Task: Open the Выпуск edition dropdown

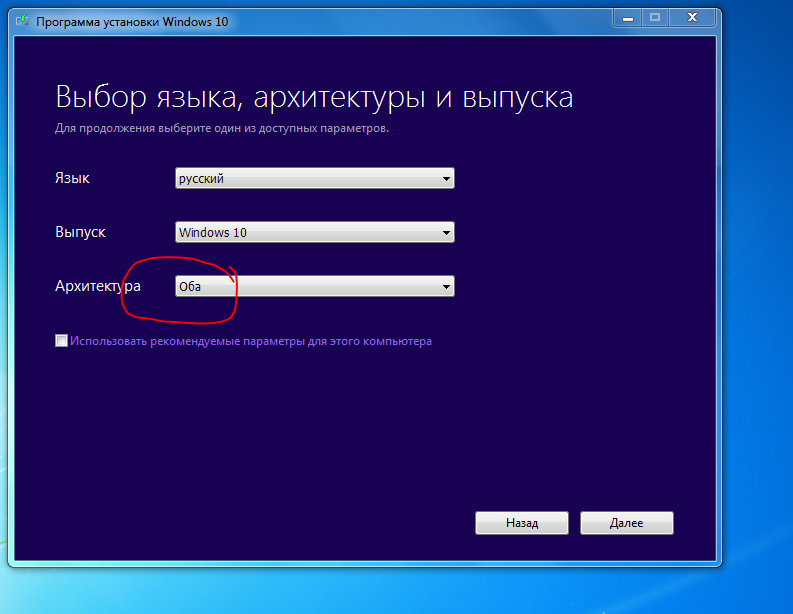Action: 315,232
